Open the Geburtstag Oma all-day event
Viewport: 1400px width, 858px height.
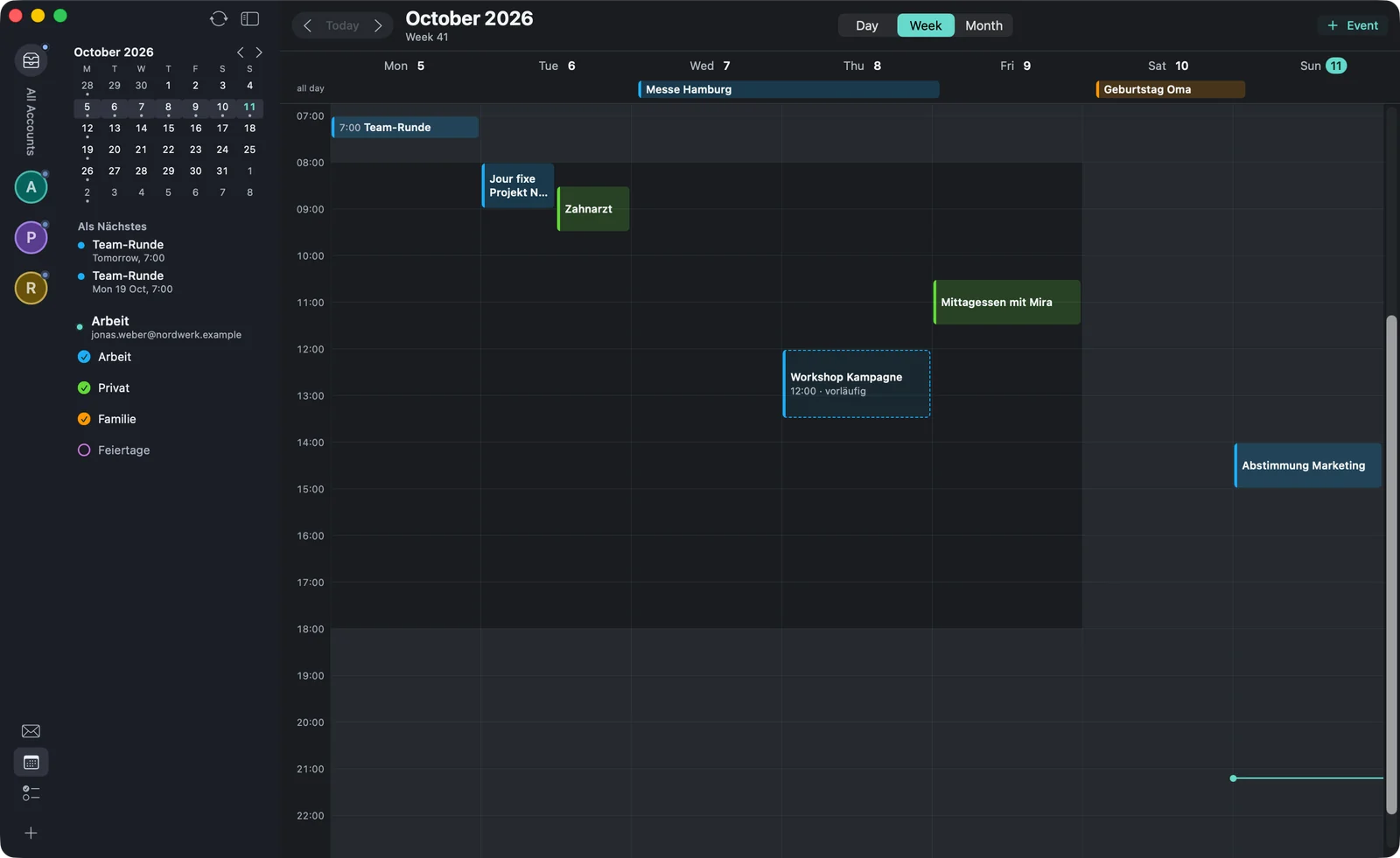(1170, 89)
